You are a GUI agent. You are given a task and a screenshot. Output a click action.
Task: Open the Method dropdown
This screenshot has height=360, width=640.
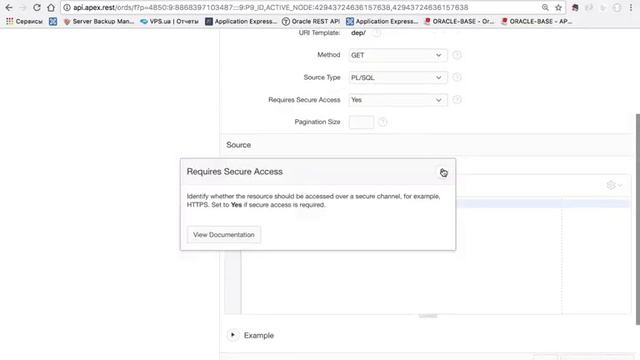pyautogui.click(x=398, y=55)
